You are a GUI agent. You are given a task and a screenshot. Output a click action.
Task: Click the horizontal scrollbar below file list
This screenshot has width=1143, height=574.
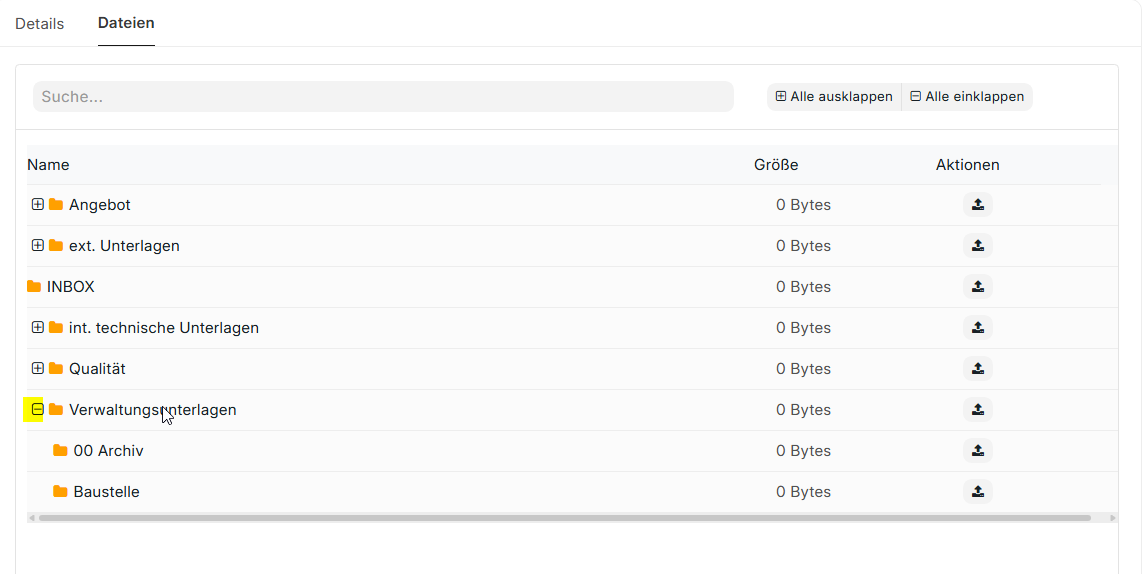[x=564, y=518]
